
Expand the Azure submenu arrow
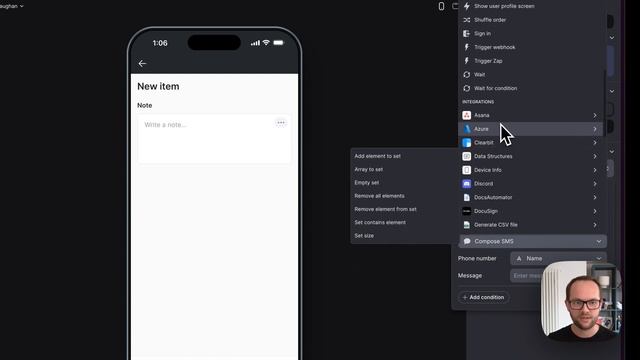point(595,129)
